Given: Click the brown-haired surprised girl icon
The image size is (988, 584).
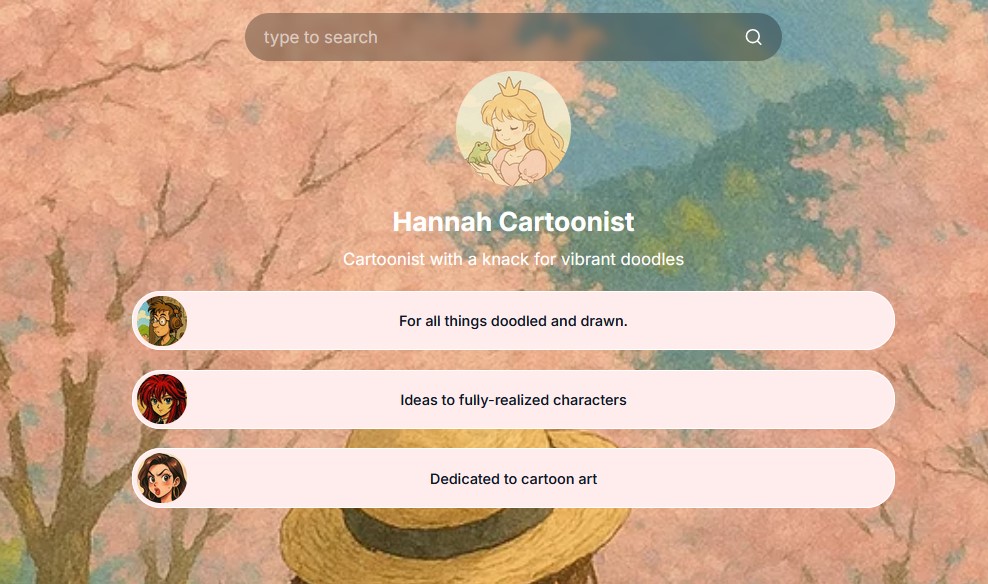Looking at the screenshot, I should coord(162,478).
